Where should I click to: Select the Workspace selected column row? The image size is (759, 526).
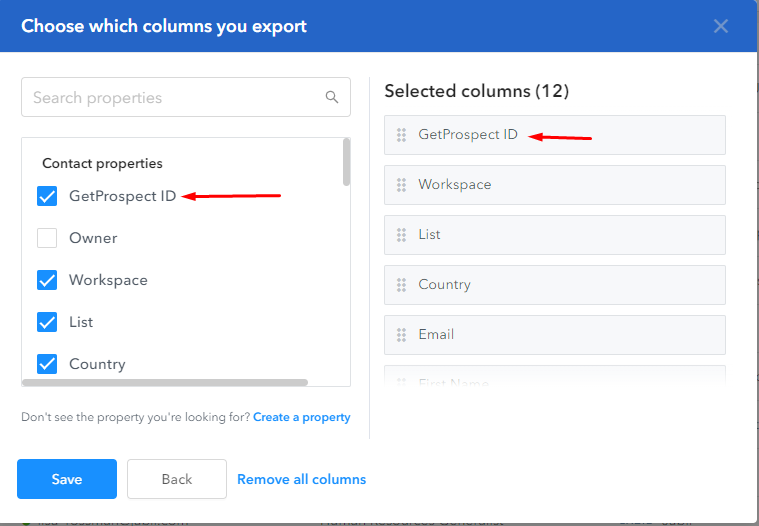coord(555,185)
